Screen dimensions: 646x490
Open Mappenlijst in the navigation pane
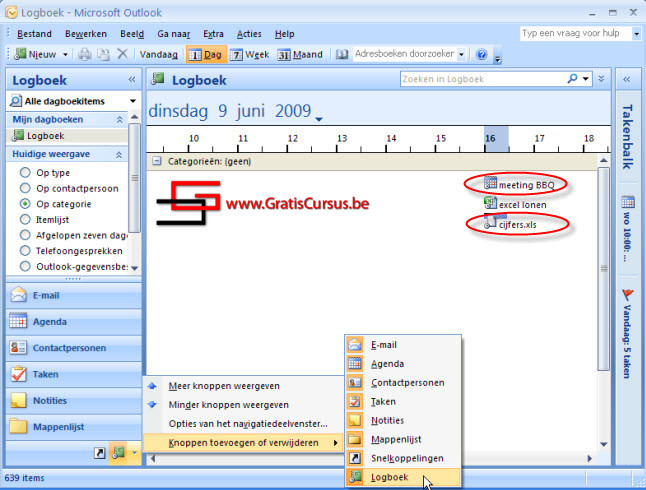pyautogui.click(x=73, y=427)
